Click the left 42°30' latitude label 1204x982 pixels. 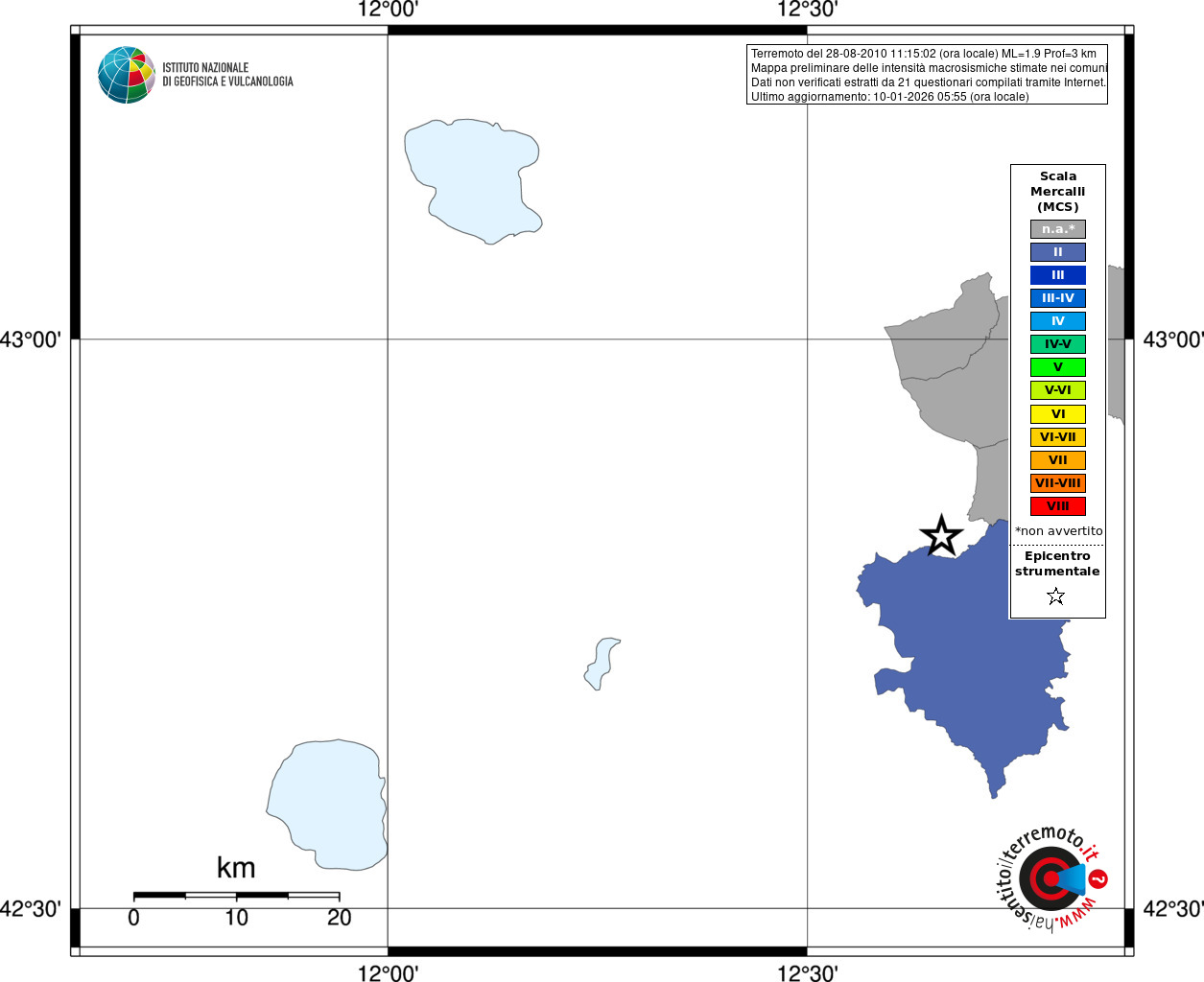click(x=31, y=908)
